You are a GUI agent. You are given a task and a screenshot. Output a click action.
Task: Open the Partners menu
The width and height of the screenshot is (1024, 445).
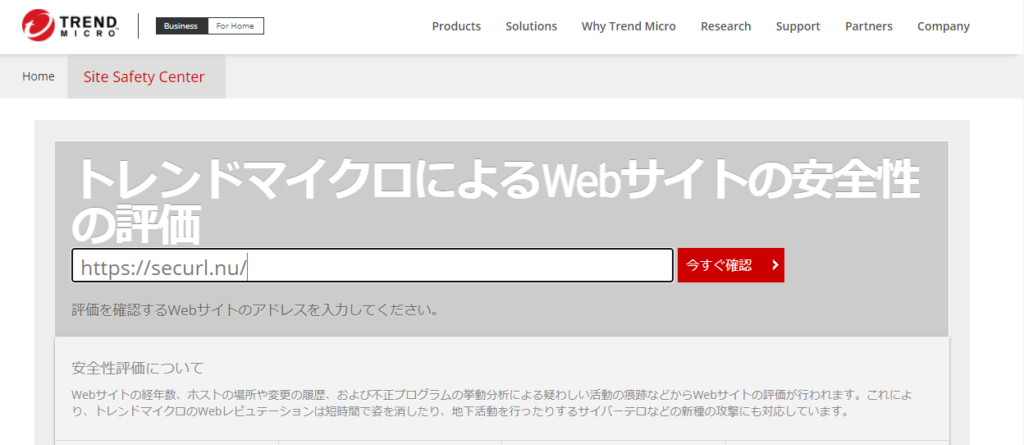click(x=869, y=26)
